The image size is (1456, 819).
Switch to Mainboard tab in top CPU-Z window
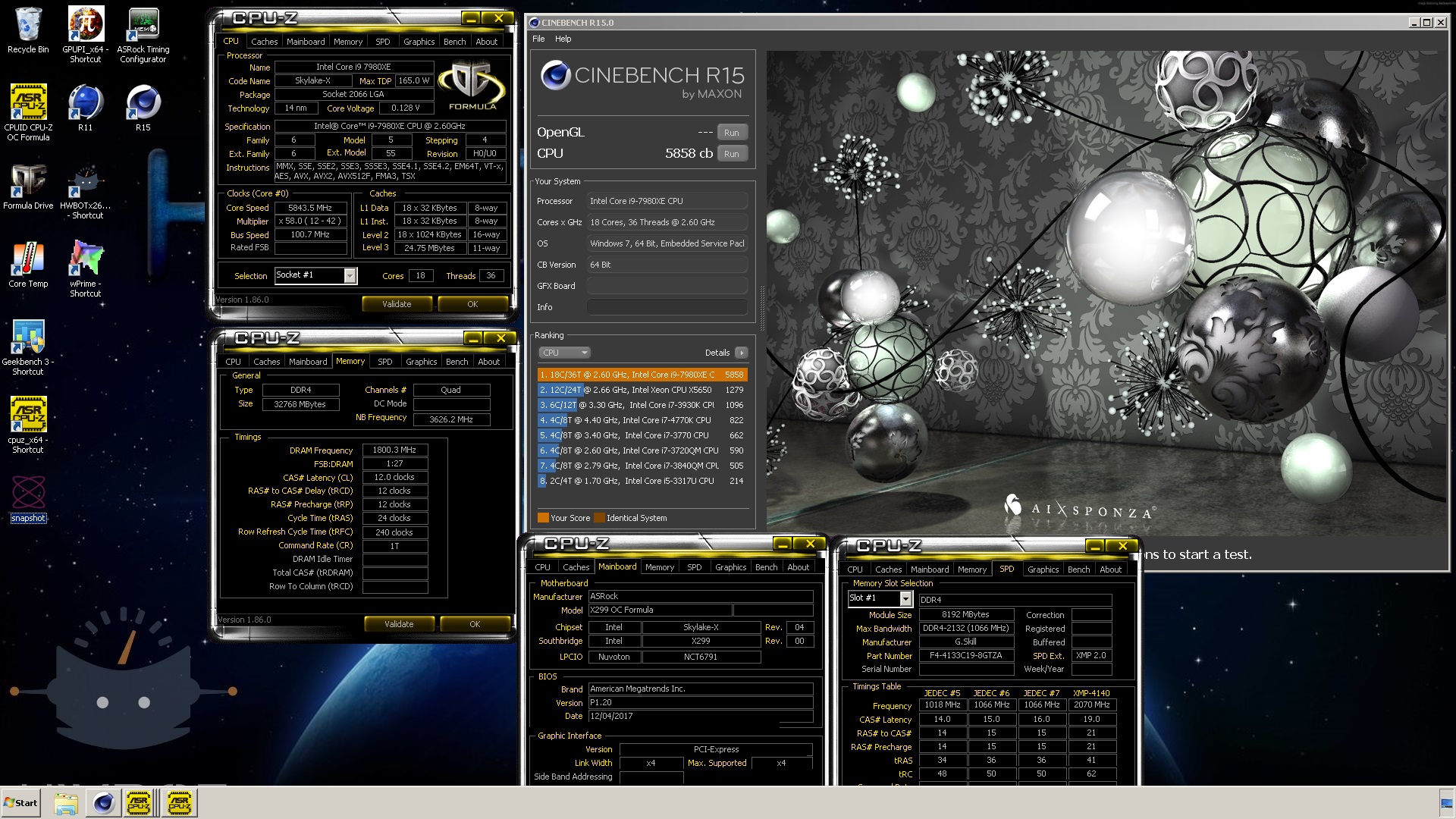coord(306,42)
